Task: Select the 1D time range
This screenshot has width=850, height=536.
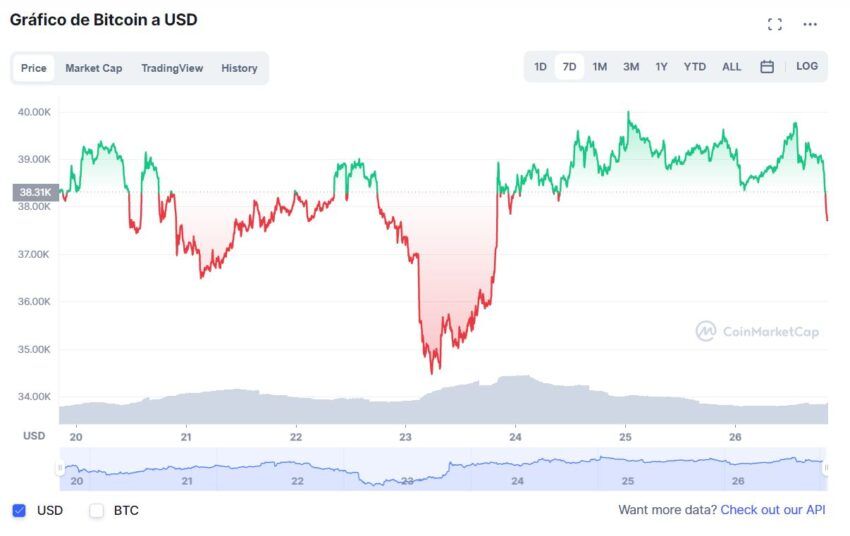Action: point(540,67)
